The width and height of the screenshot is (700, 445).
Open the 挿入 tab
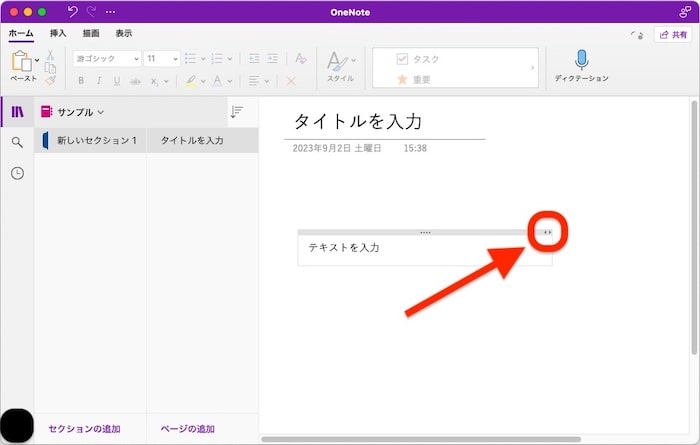tap(58, 33)
